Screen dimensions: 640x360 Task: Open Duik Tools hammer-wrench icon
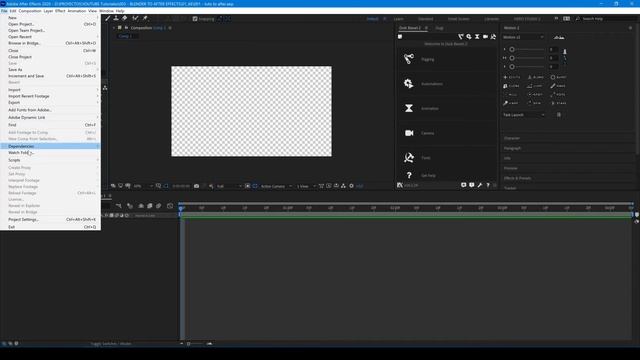409,158
